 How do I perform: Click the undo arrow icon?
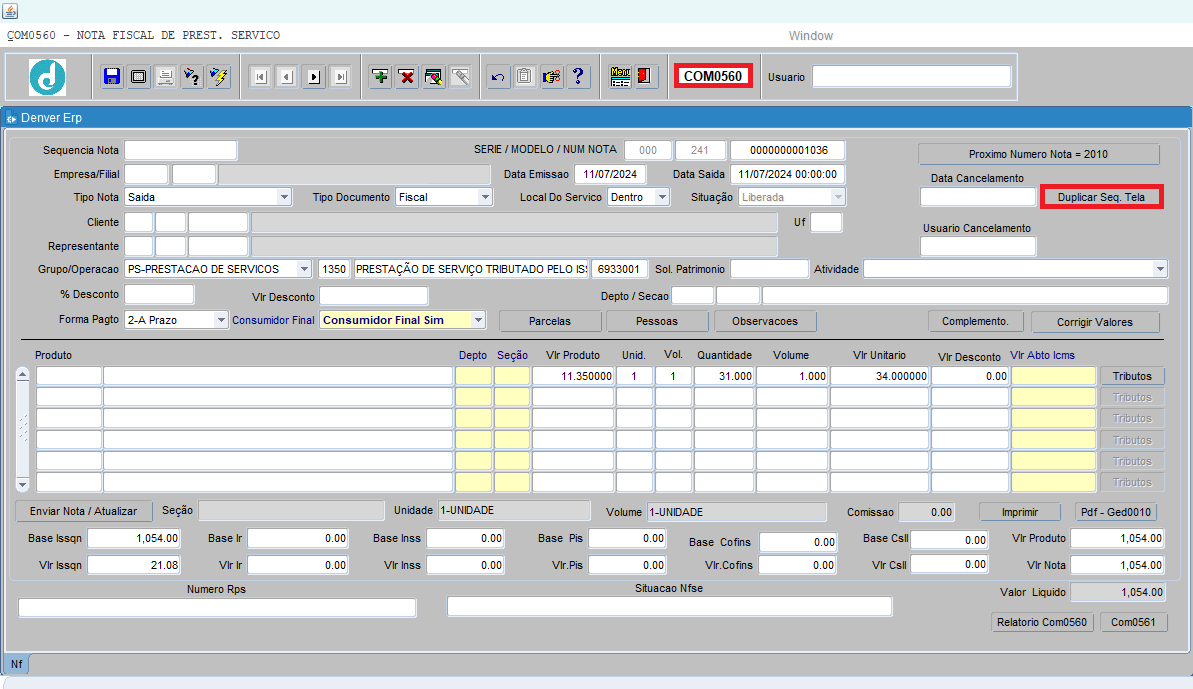tap(498, 77)
